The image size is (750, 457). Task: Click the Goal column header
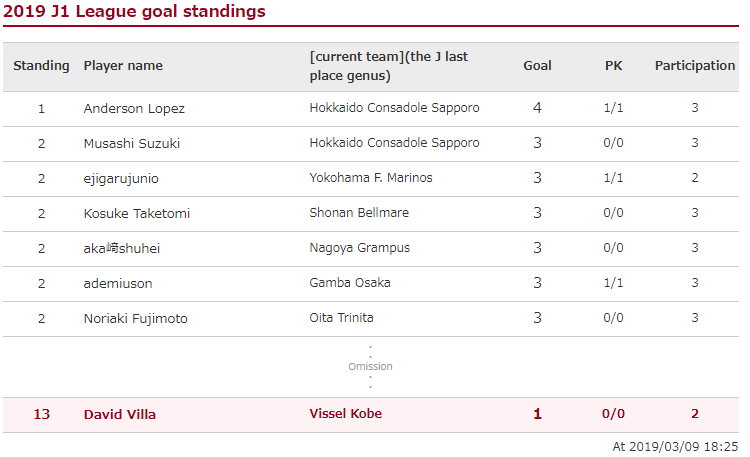(537, 66)
